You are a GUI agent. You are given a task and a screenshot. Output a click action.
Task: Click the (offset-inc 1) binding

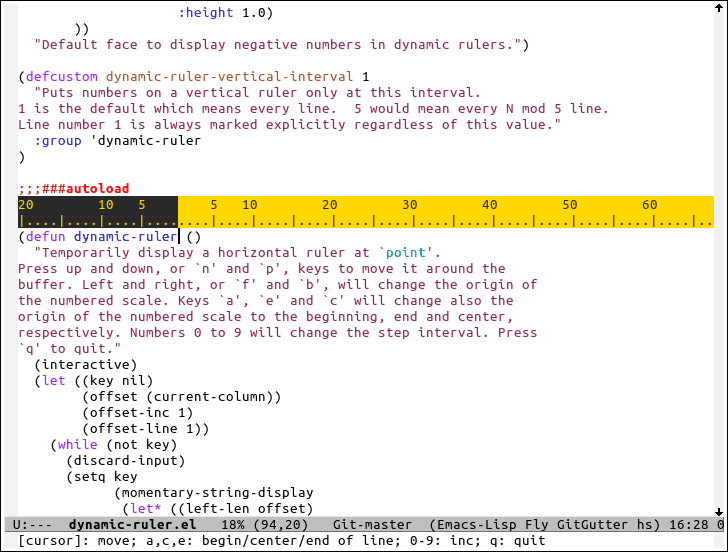point(137,413)
